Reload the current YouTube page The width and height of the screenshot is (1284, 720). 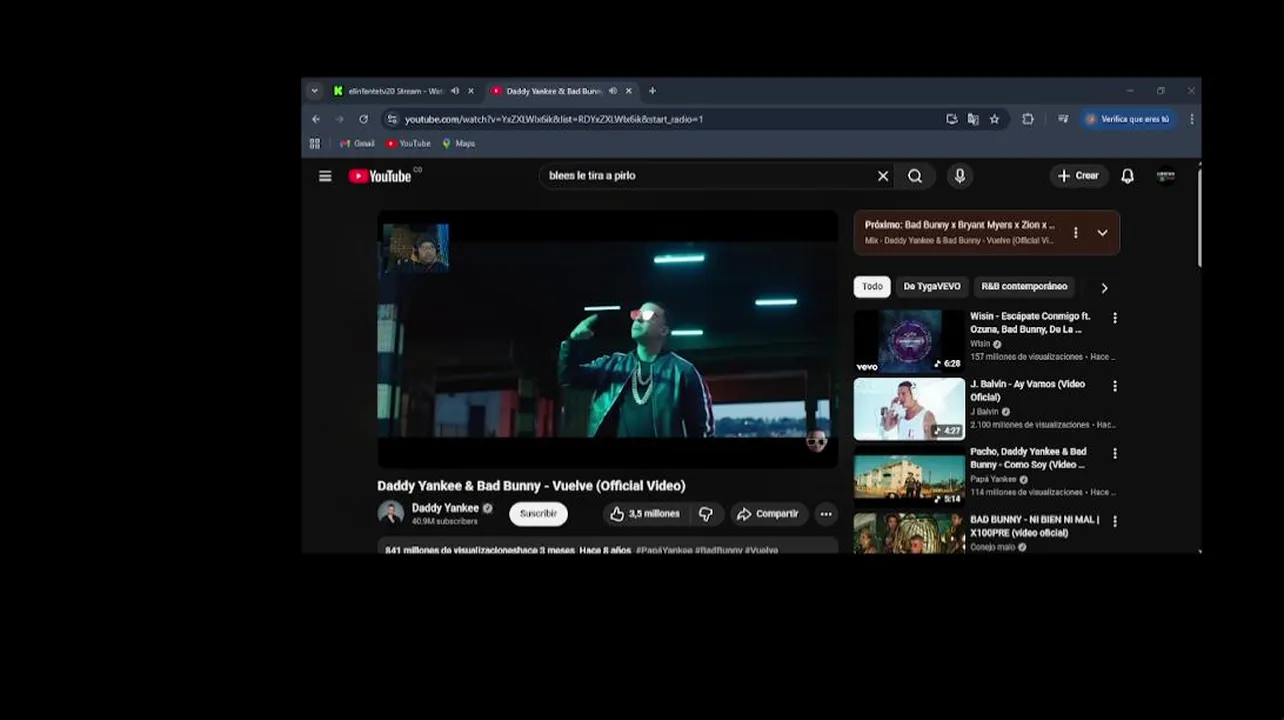363,119
